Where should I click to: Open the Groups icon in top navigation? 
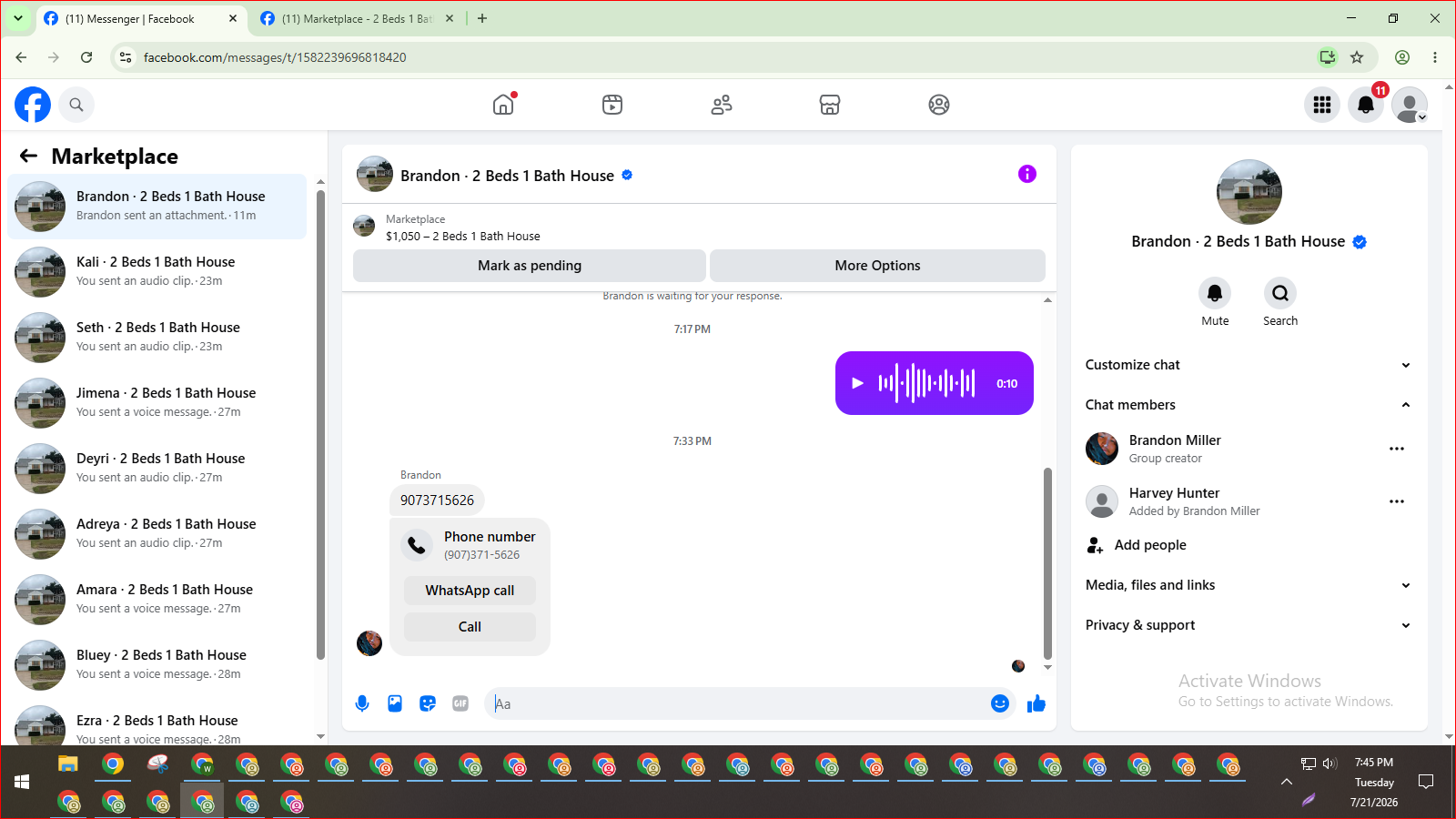[x=939, y=105]
